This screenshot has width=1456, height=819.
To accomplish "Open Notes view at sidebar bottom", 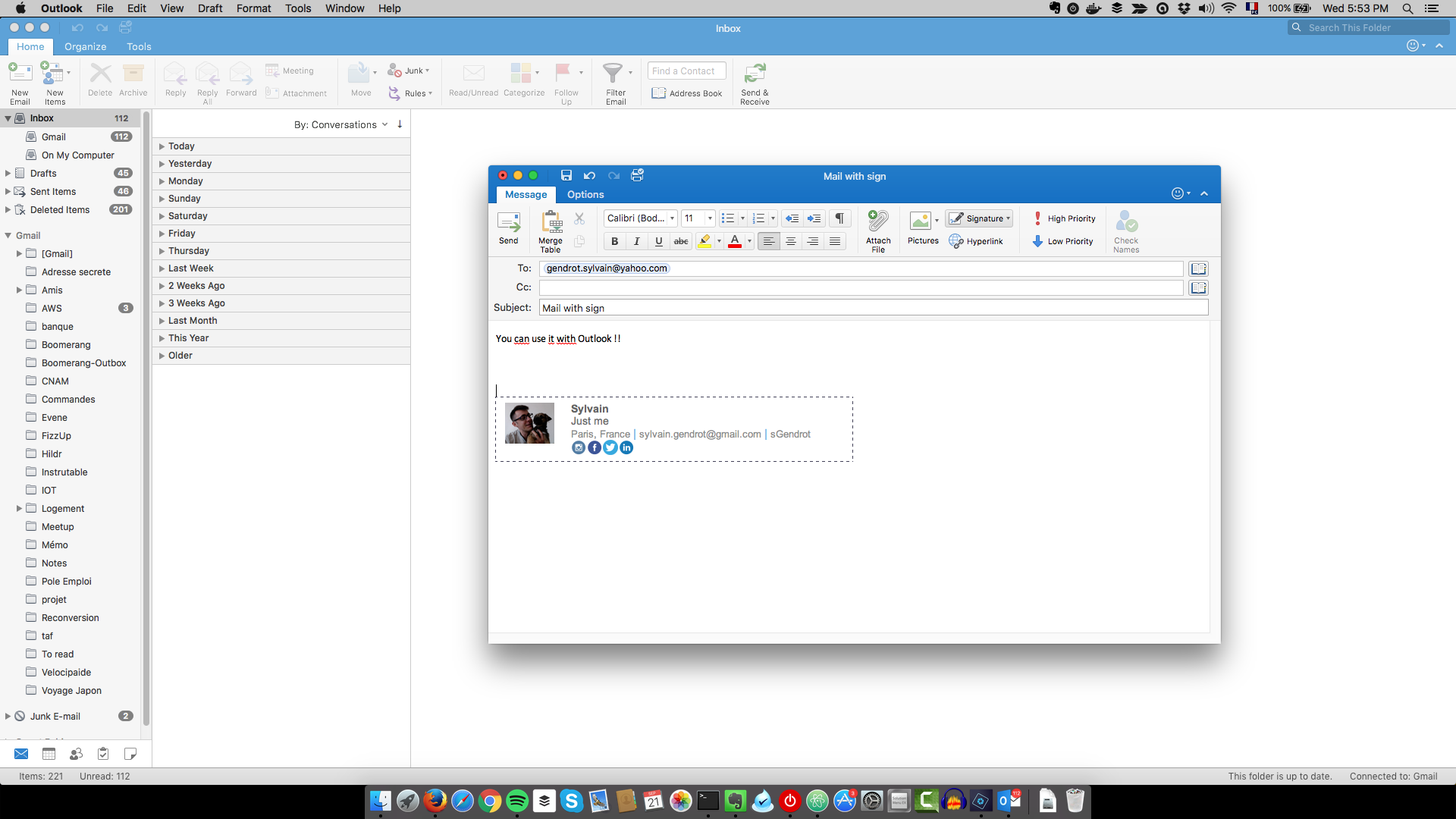I will (130, 754).
